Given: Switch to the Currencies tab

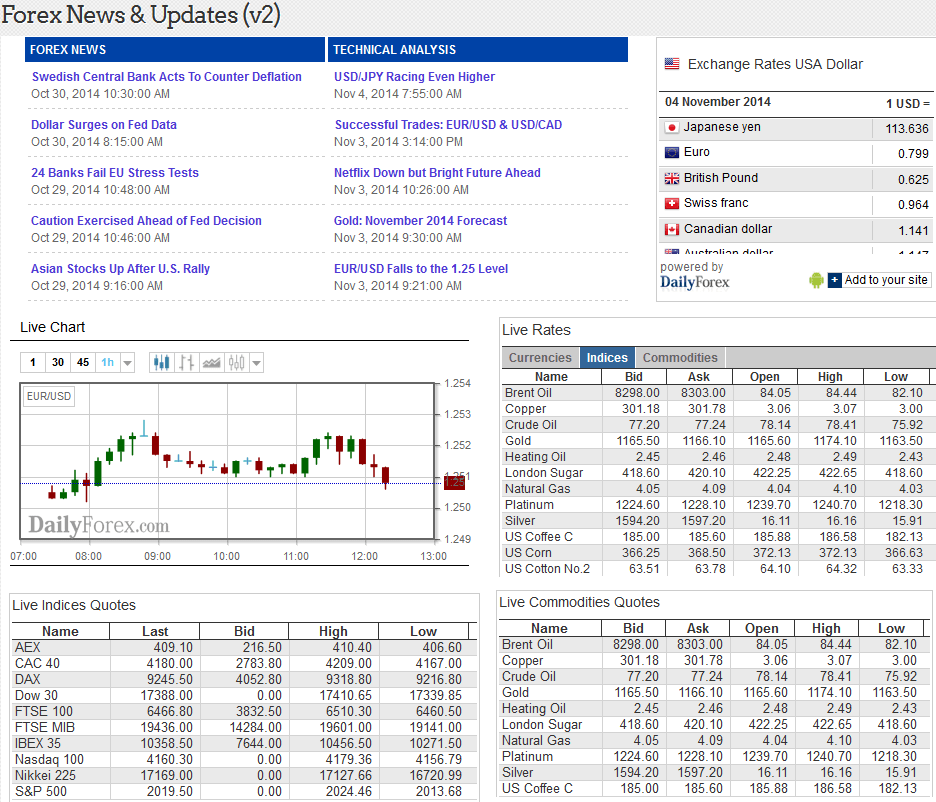Looking at the screenshot, I should 540,358.
